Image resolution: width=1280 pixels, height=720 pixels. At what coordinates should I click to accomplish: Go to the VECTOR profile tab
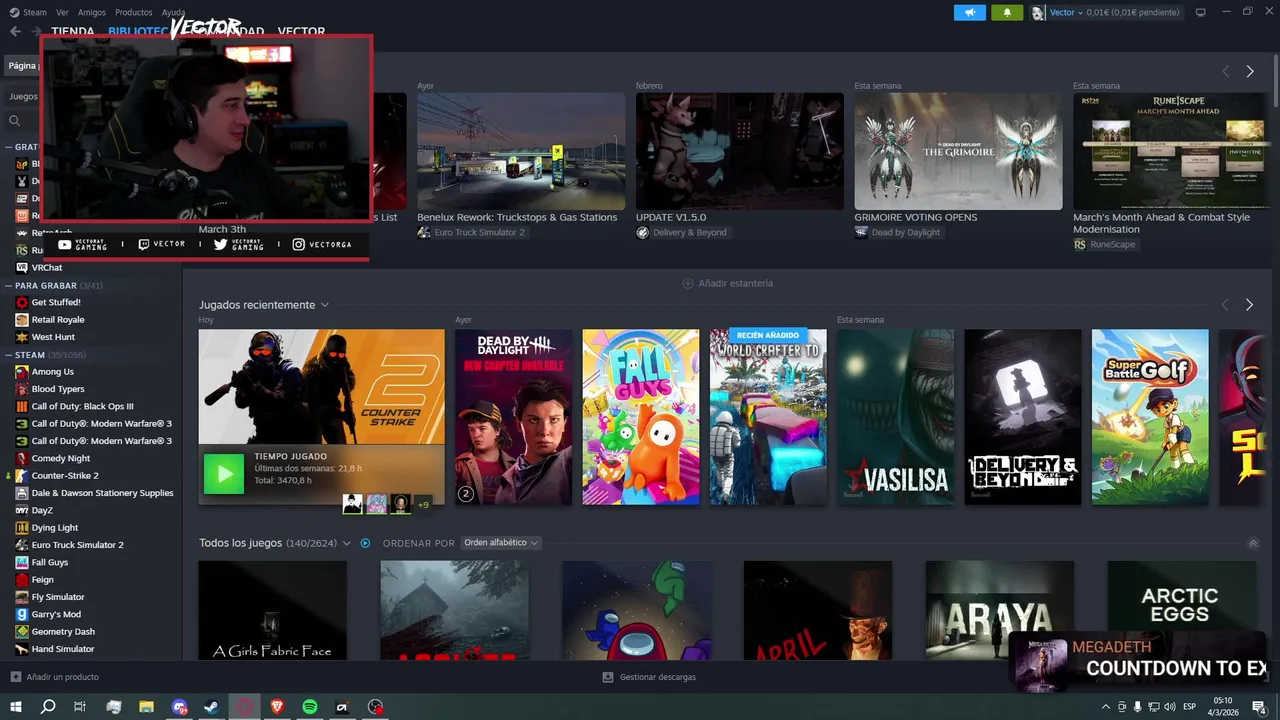click(x=301, y=31)
